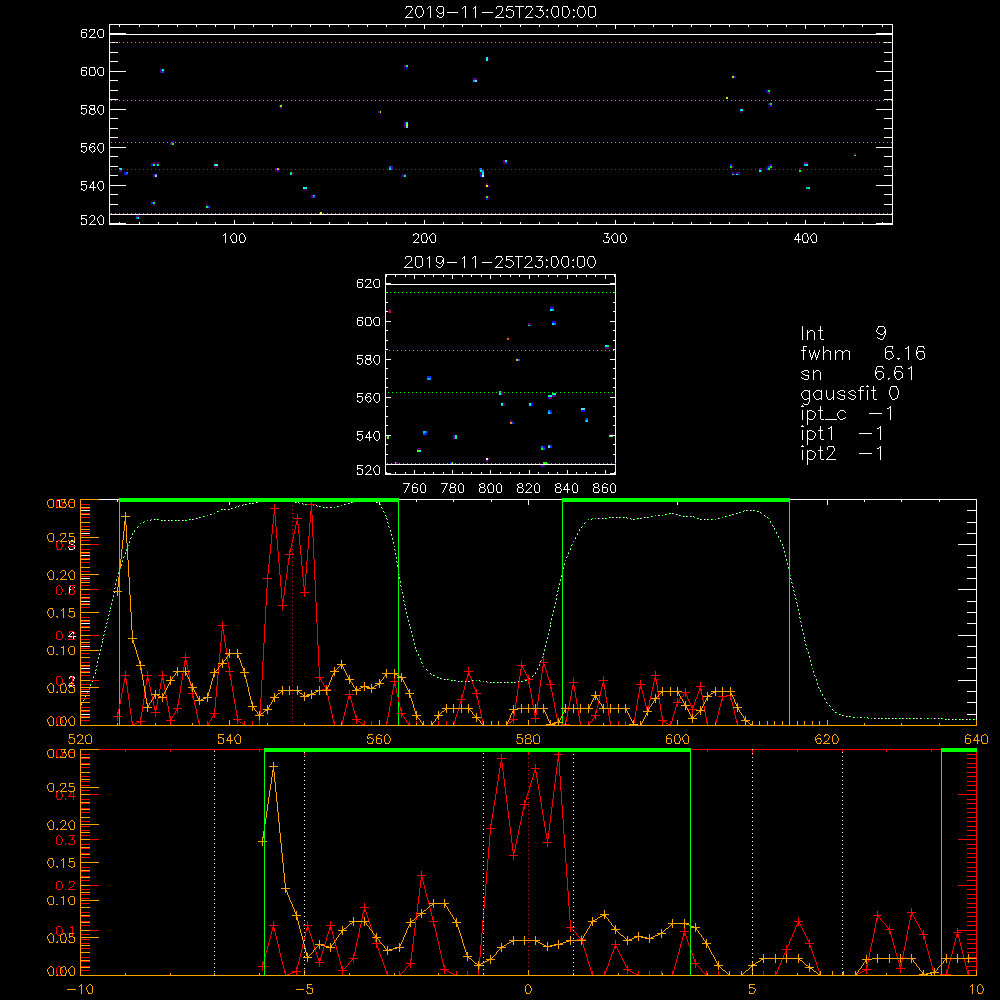
Task: Select the 600 y-axis label on the small middle plot
Action: (369, 321)
